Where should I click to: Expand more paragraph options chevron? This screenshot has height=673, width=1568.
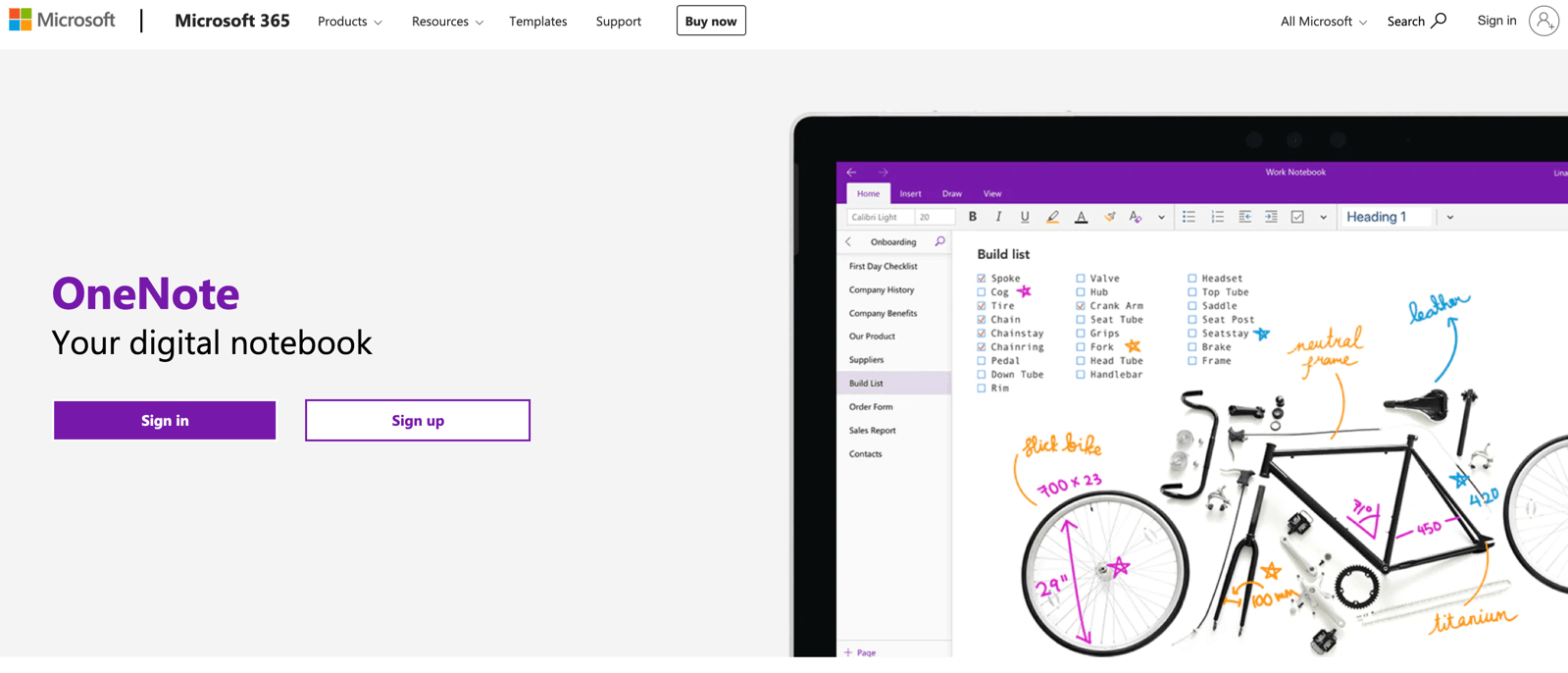pyautogui.click(x=1323, y=218)
